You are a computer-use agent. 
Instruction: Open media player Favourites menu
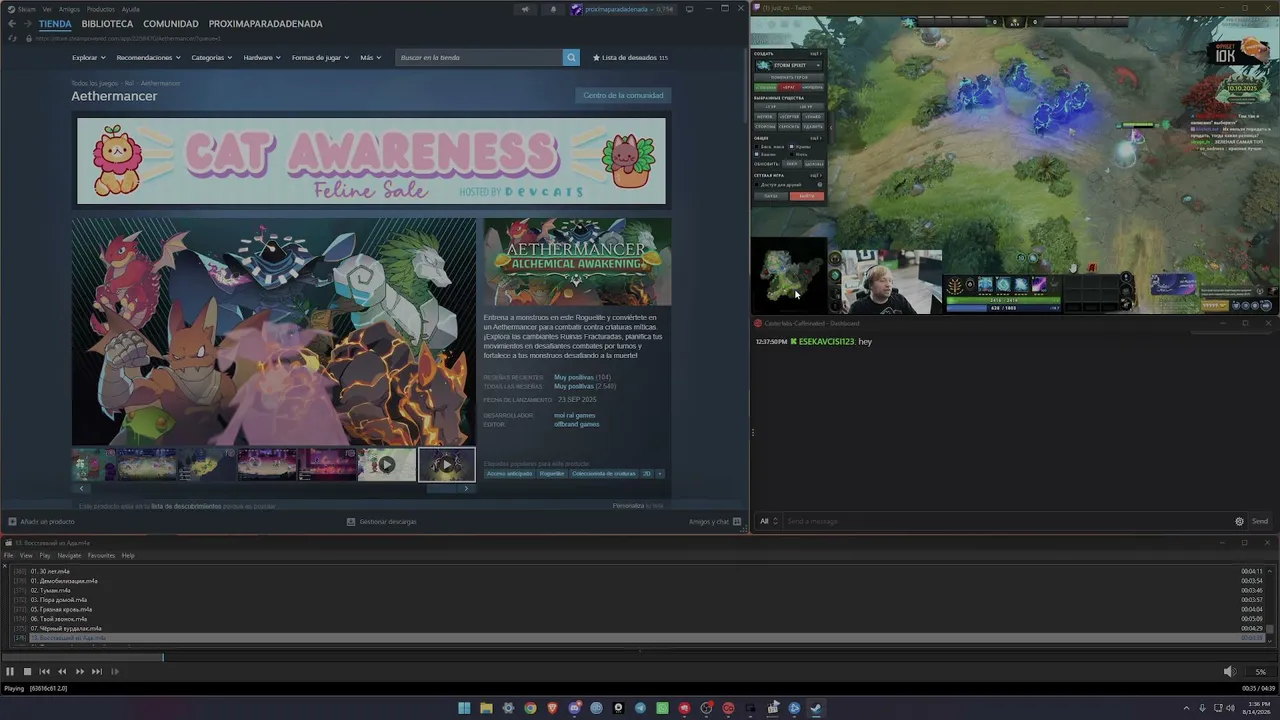(x=101, y=555)
